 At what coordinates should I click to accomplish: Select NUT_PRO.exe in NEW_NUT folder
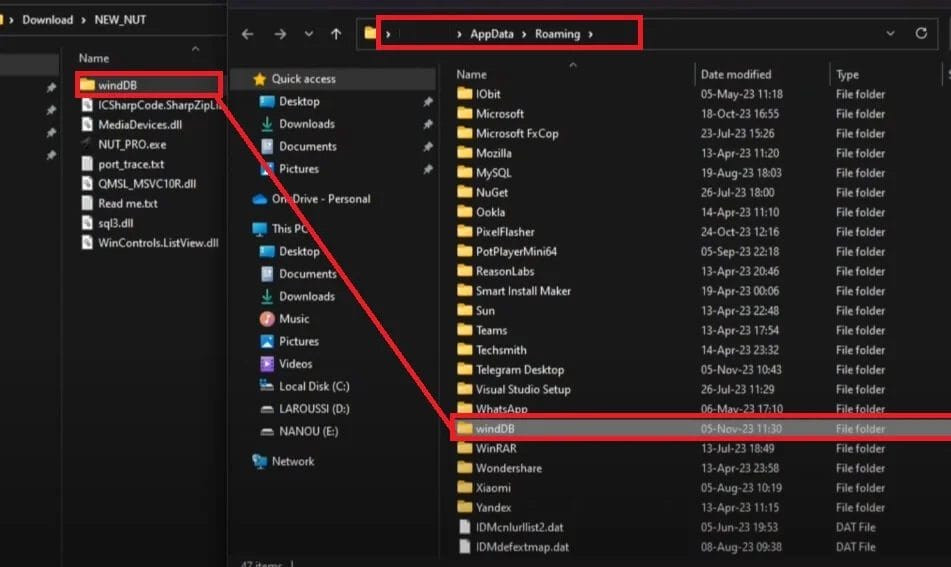click(132, 144)
